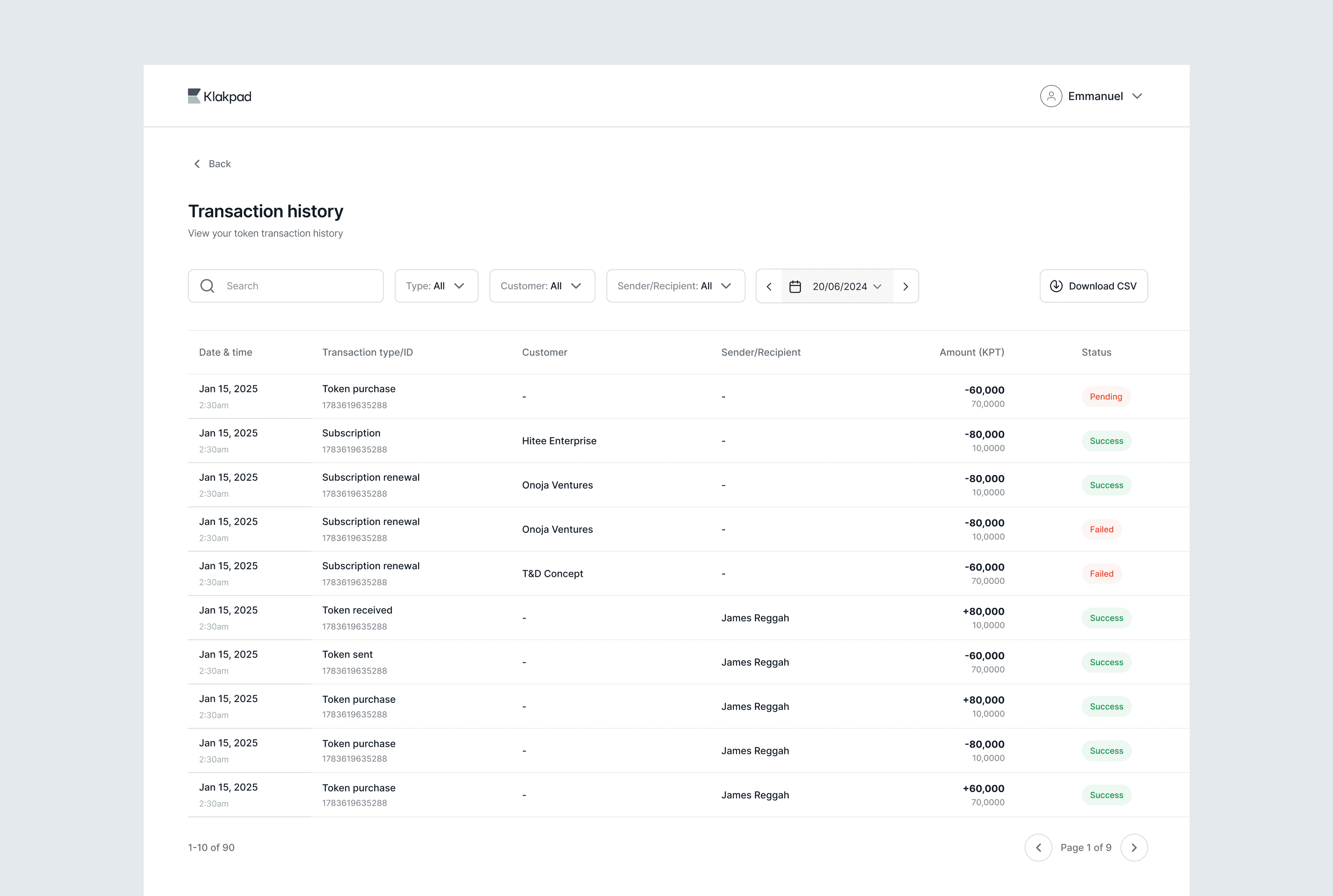Go to next page with circular arrow
Image resolution: width=1333 pixels, height=896 pixels.
pyautogui.click(x=1134, y=847)
